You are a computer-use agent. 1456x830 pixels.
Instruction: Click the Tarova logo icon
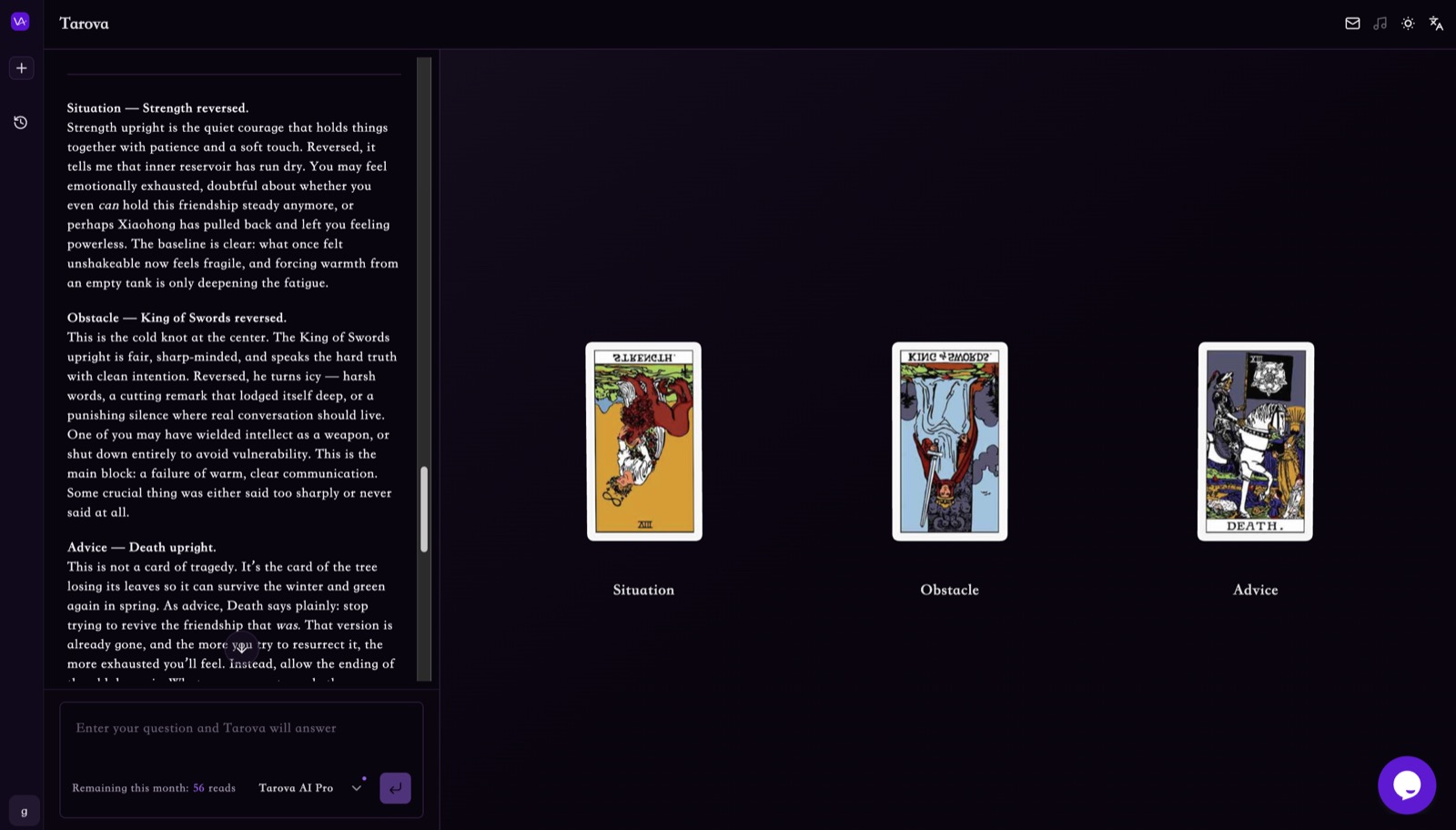pos(20,21)
